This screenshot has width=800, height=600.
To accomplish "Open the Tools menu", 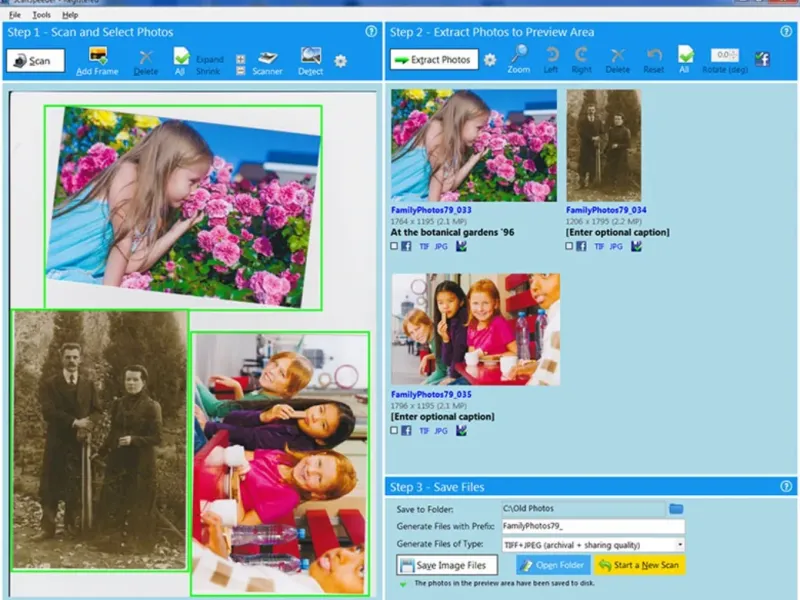I will [x=41, y=16].
